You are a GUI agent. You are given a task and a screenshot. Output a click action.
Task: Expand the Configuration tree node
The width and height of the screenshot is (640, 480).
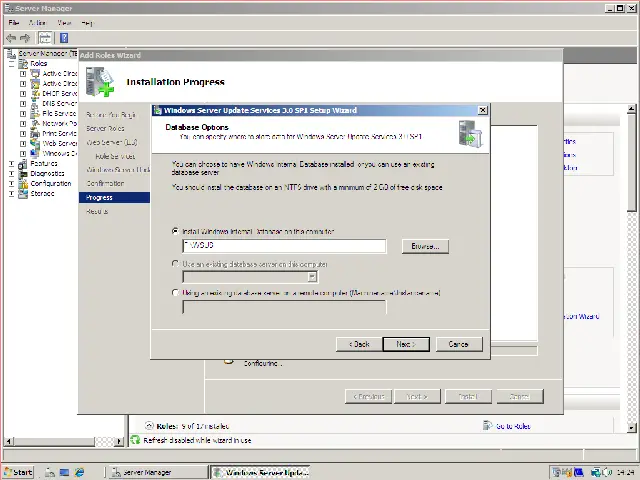[x=11, y=184]
